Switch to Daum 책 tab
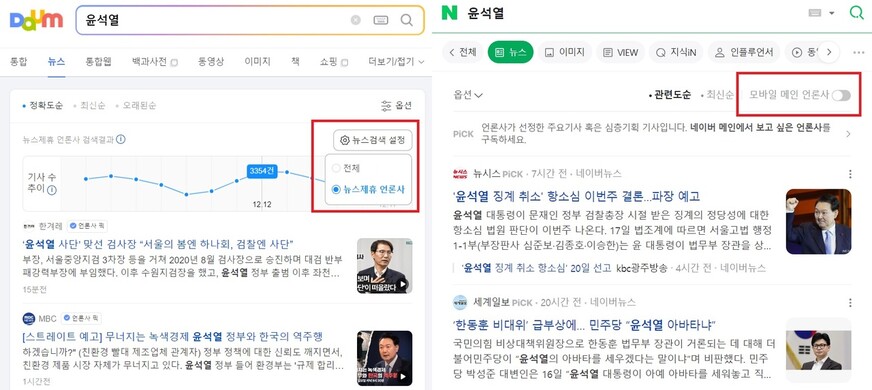 point(295,62)
